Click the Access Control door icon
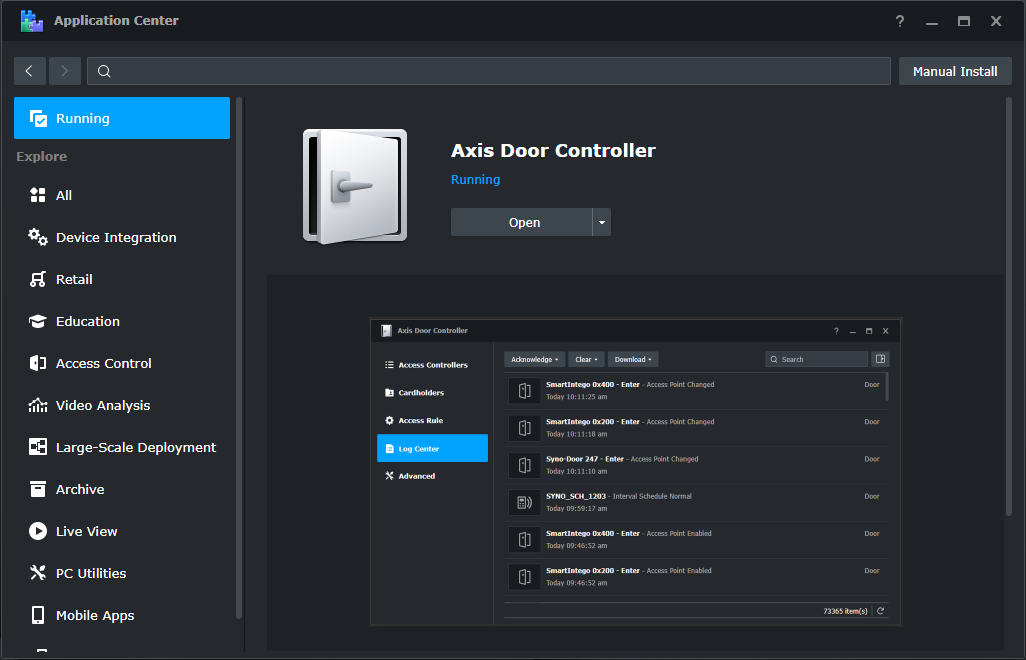This screenshot has height=660, width=1026. pos(38,363)
